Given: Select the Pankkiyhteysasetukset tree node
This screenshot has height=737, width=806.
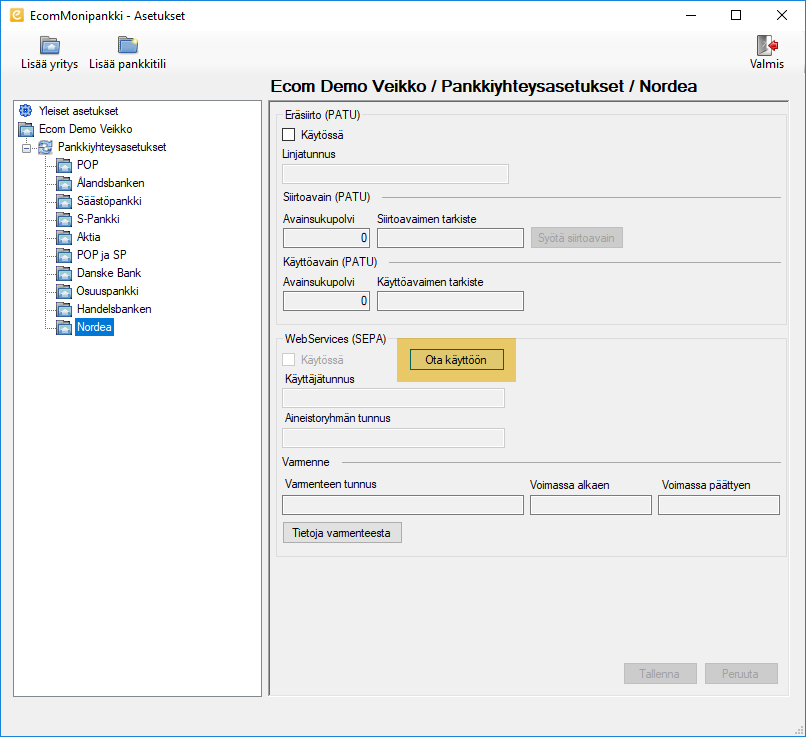Looking at the screenshot, I should tap(112, 147).
